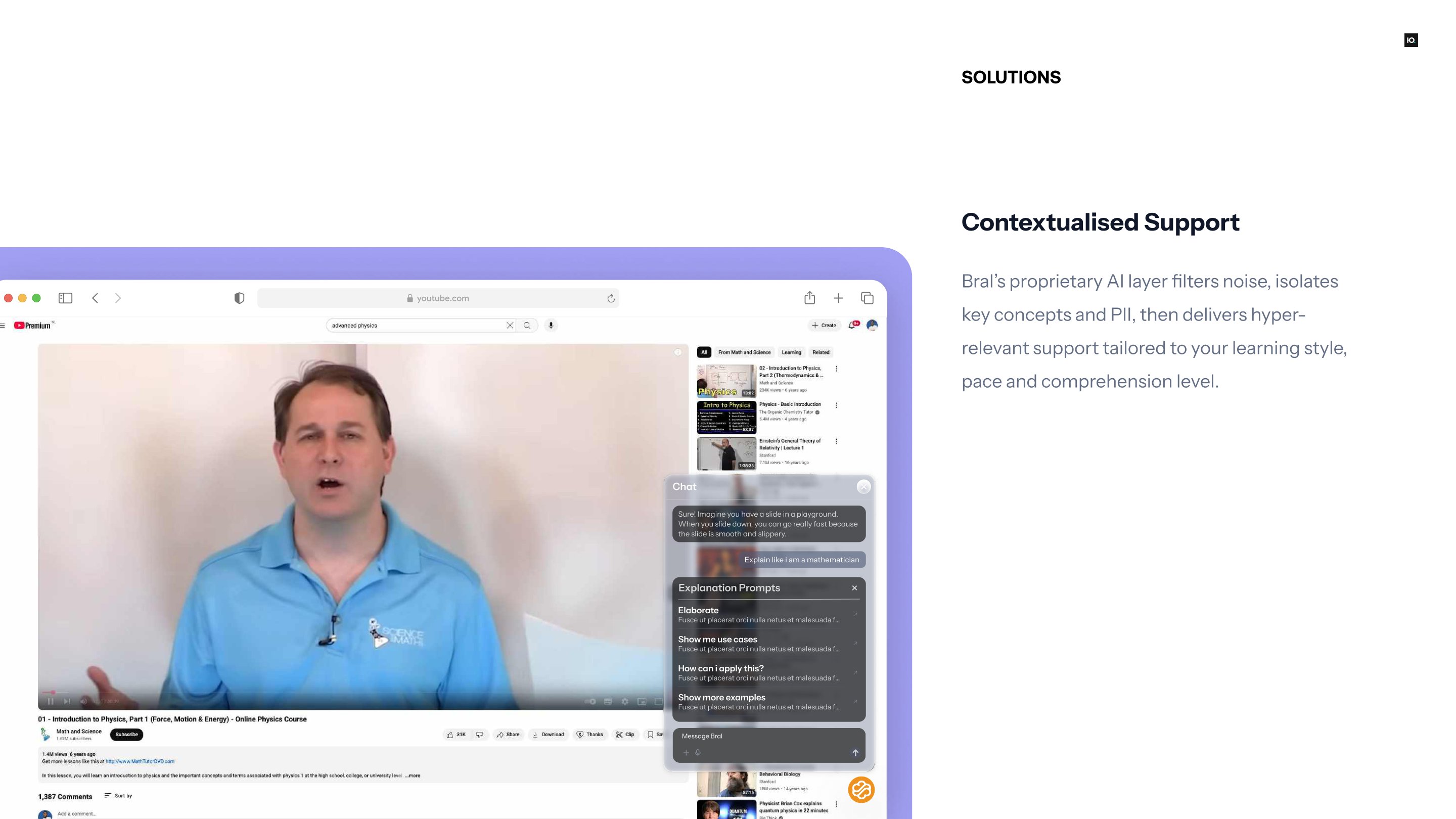Image resolution: width=1456 pixels, height=819 pixels.
Task: Show Safari tab overview icon
Action: tap(867, 298)
